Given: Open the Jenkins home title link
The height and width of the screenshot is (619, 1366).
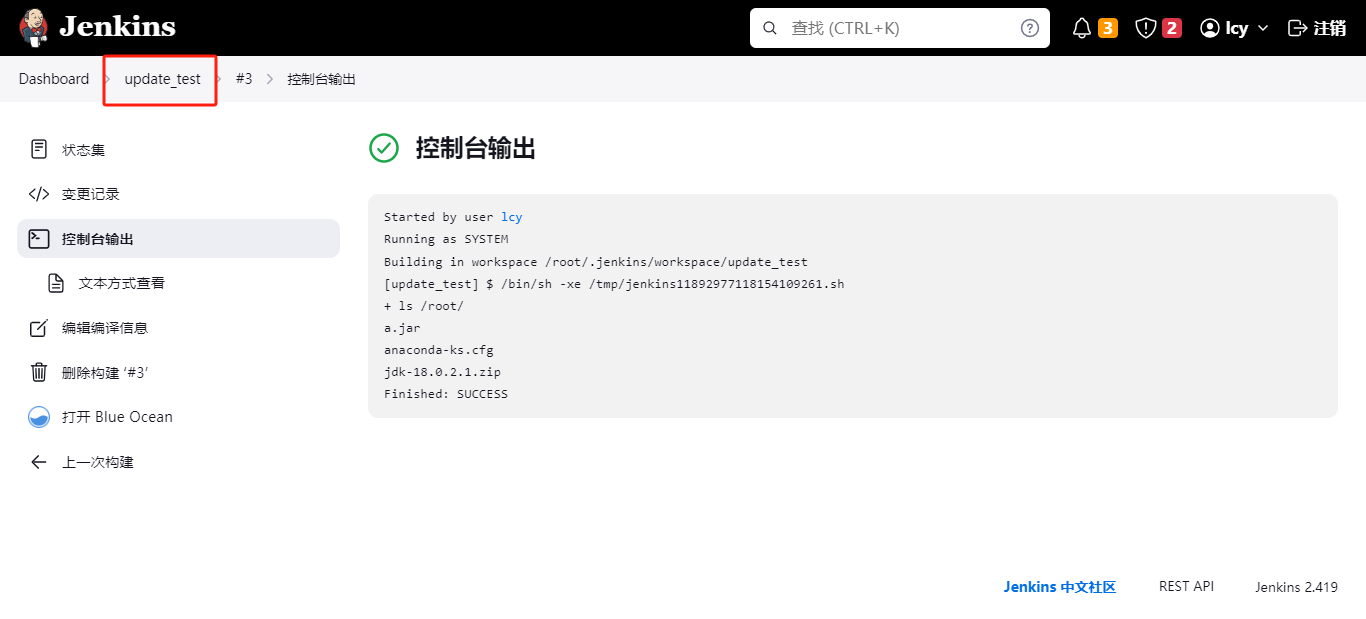Looking at the screenshot, I should click(x=117, y=27).
